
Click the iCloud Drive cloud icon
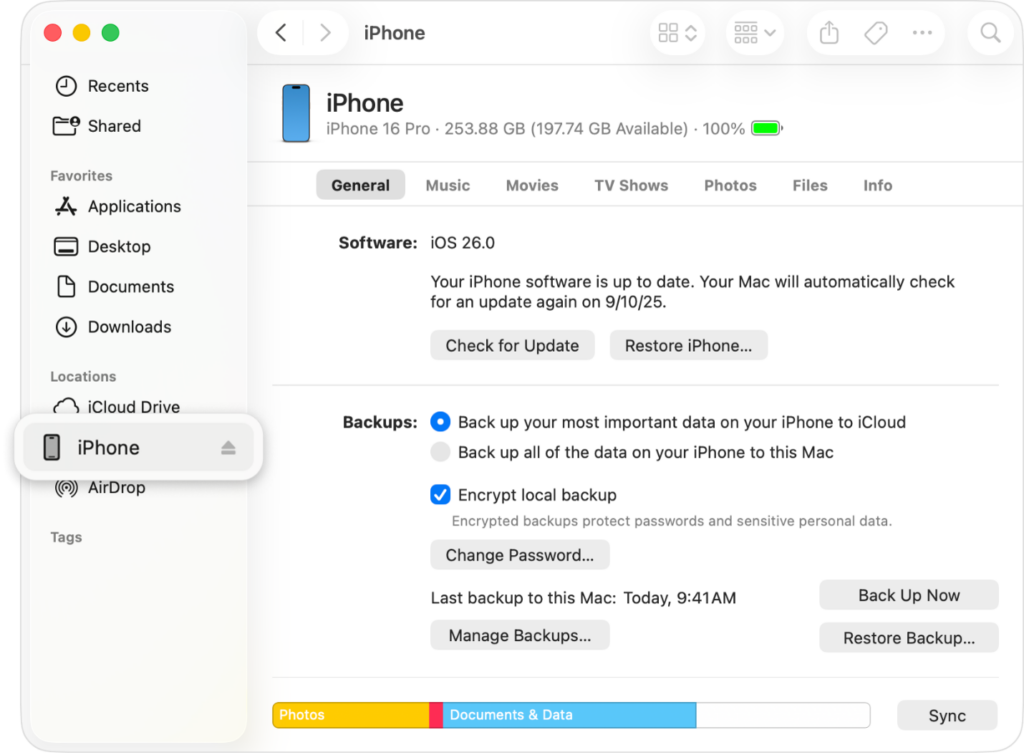click(66, 407)
